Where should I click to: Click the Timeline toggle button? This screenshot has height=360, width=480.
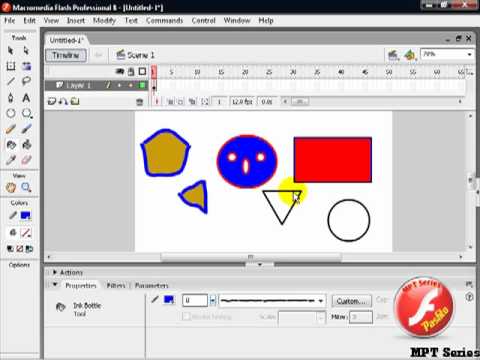(66, 55)
